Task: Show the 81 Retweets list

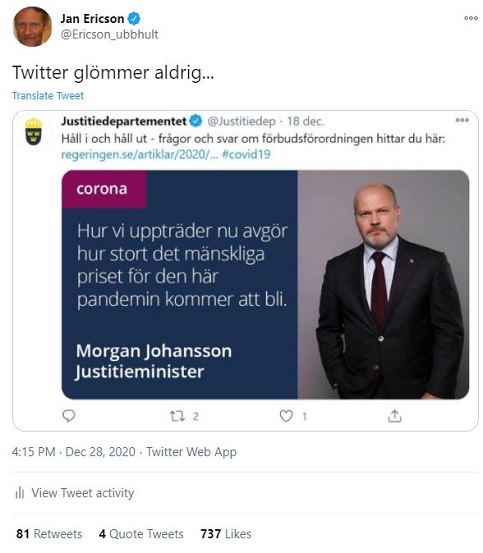Action: click(x=49, y=534)
